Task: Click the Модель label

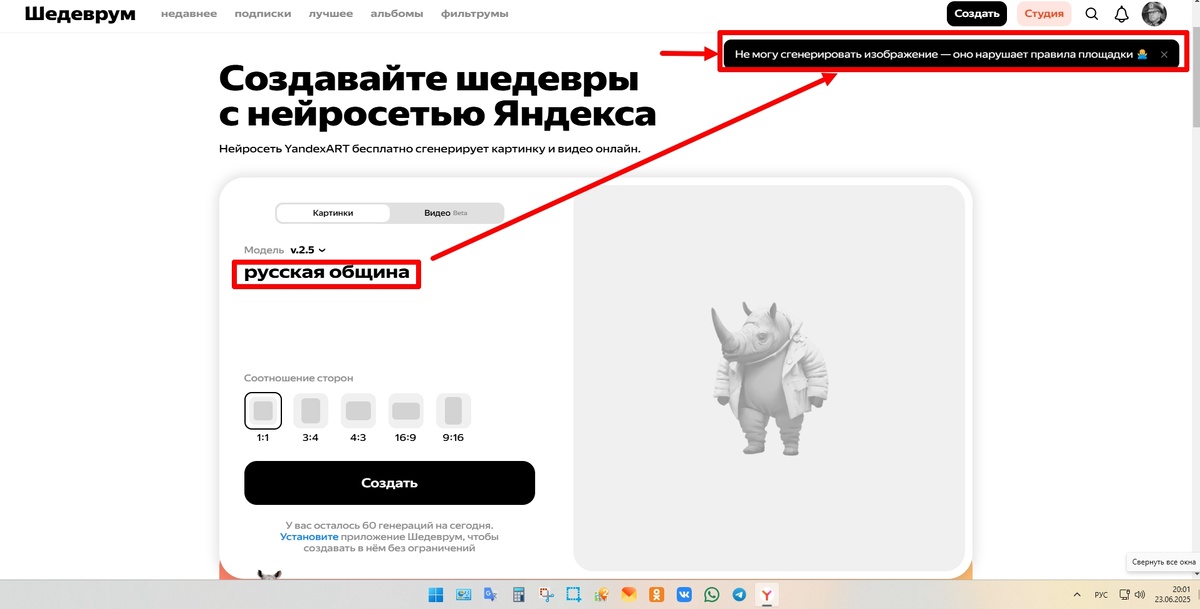Action: click(264, 250)
